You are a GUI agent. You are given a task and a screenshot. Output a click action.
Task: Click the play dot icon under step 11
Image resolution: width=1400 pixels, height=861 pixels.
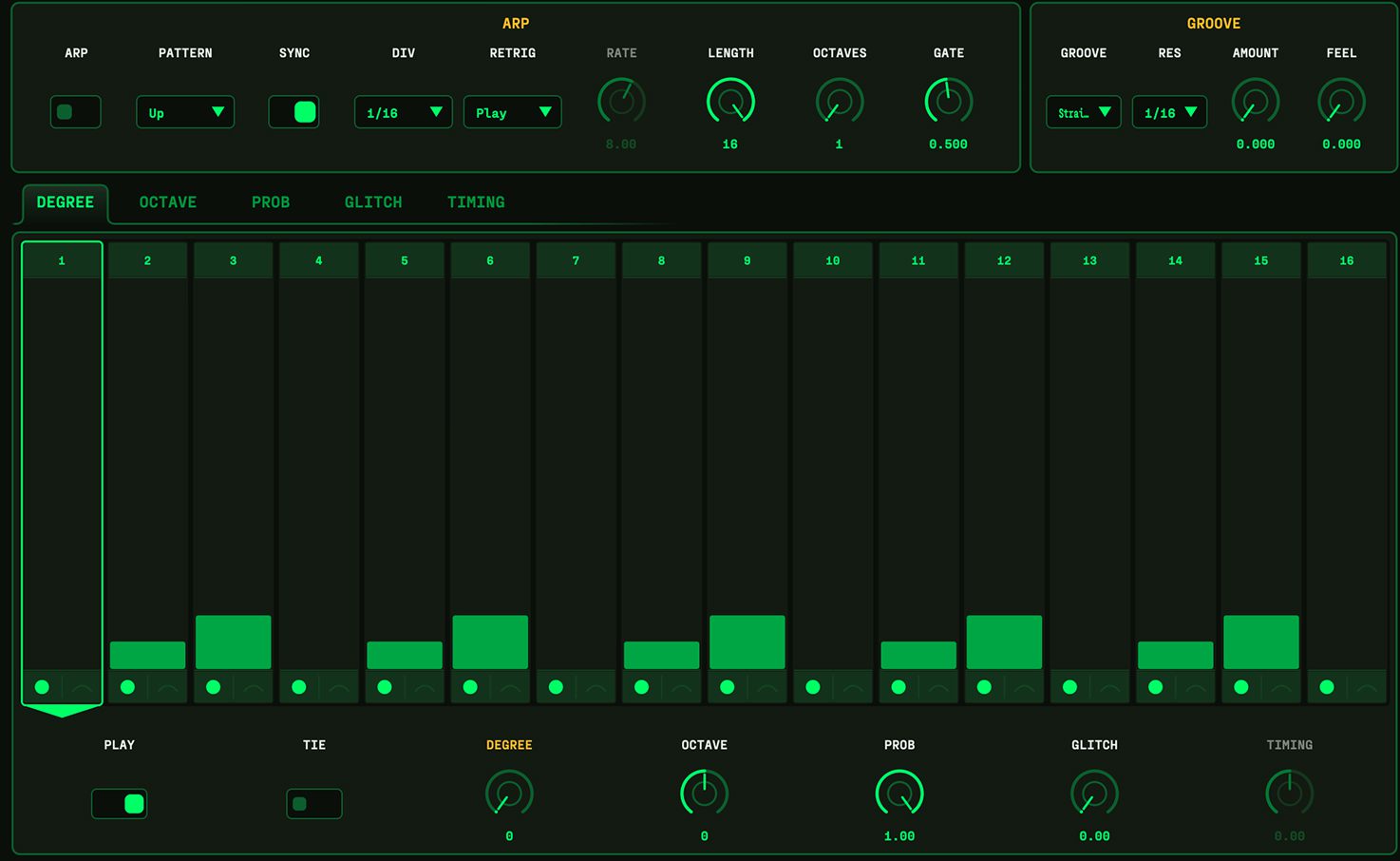[899, 687]
